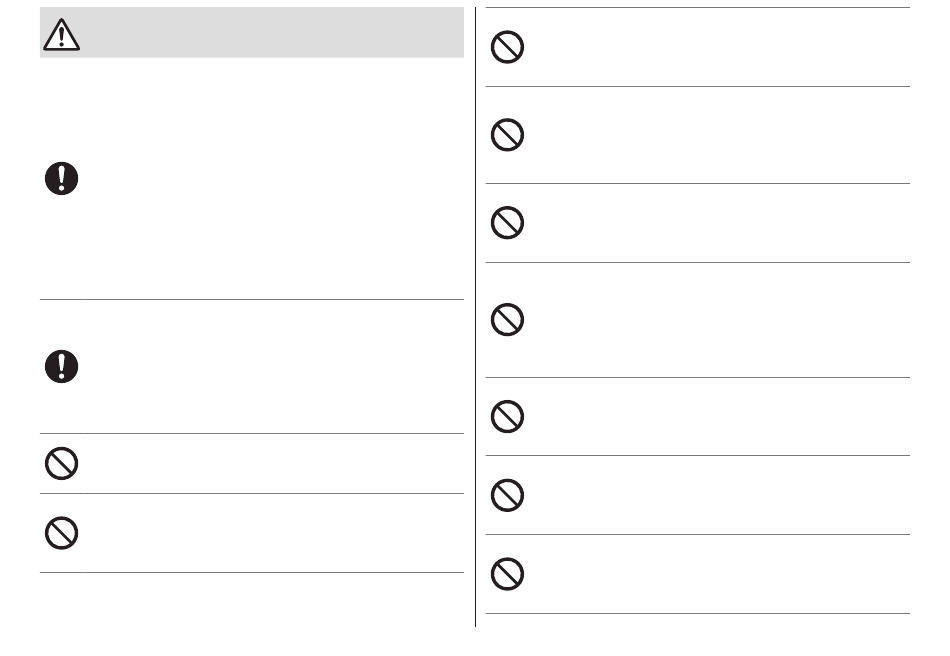Click the line under the bottom left prohibition icon
The width and height of the screenshot is (950, 656).
point(252,572)
